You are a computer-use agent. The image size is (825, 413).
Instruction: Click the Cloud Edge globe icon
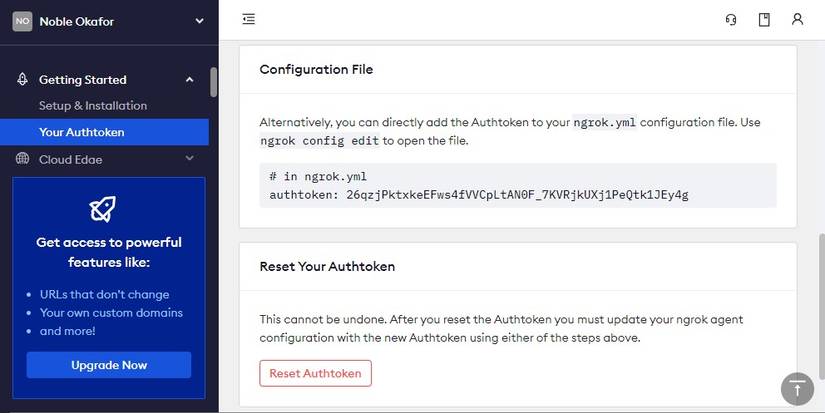click(x=23, y=159)
